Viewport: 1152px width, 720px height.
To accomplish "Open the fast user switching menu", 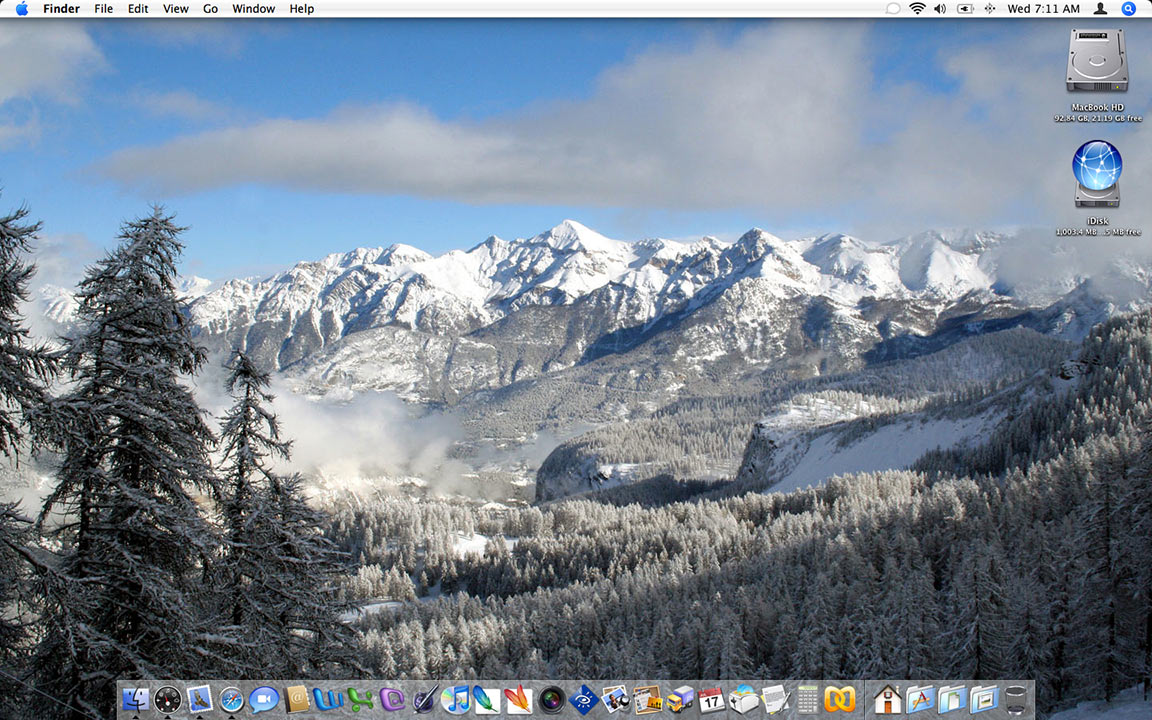I will click(x=1101, y=9).
